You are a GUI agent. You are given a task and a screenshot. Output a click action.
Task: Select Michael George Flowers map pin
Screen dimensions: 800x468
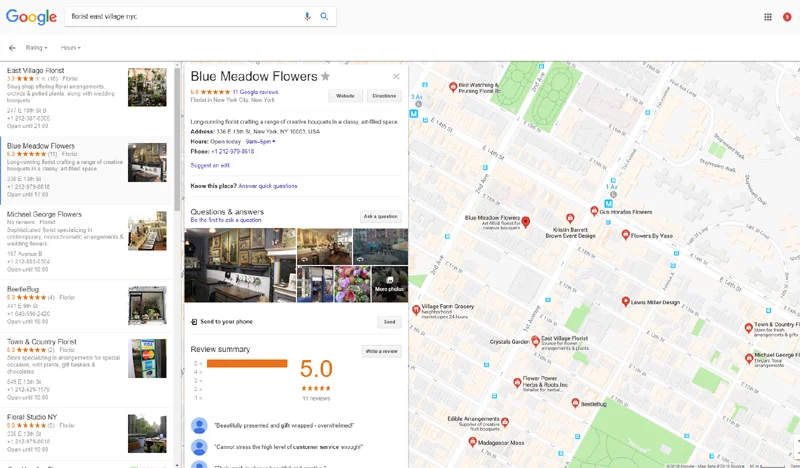click(x=748, y=358)
